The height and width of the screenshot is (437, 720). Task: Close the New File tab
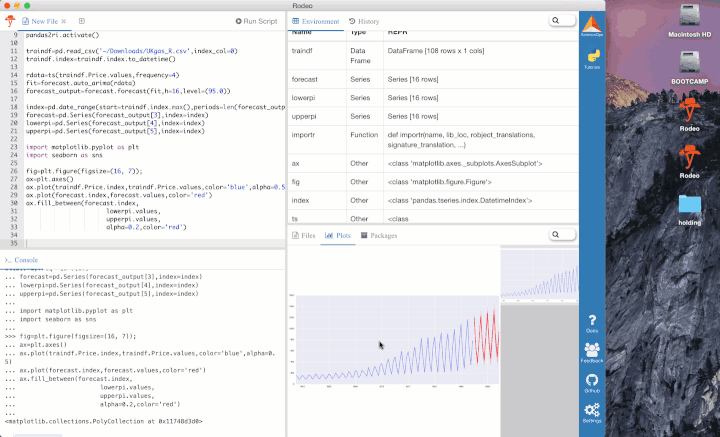[64, 21]
